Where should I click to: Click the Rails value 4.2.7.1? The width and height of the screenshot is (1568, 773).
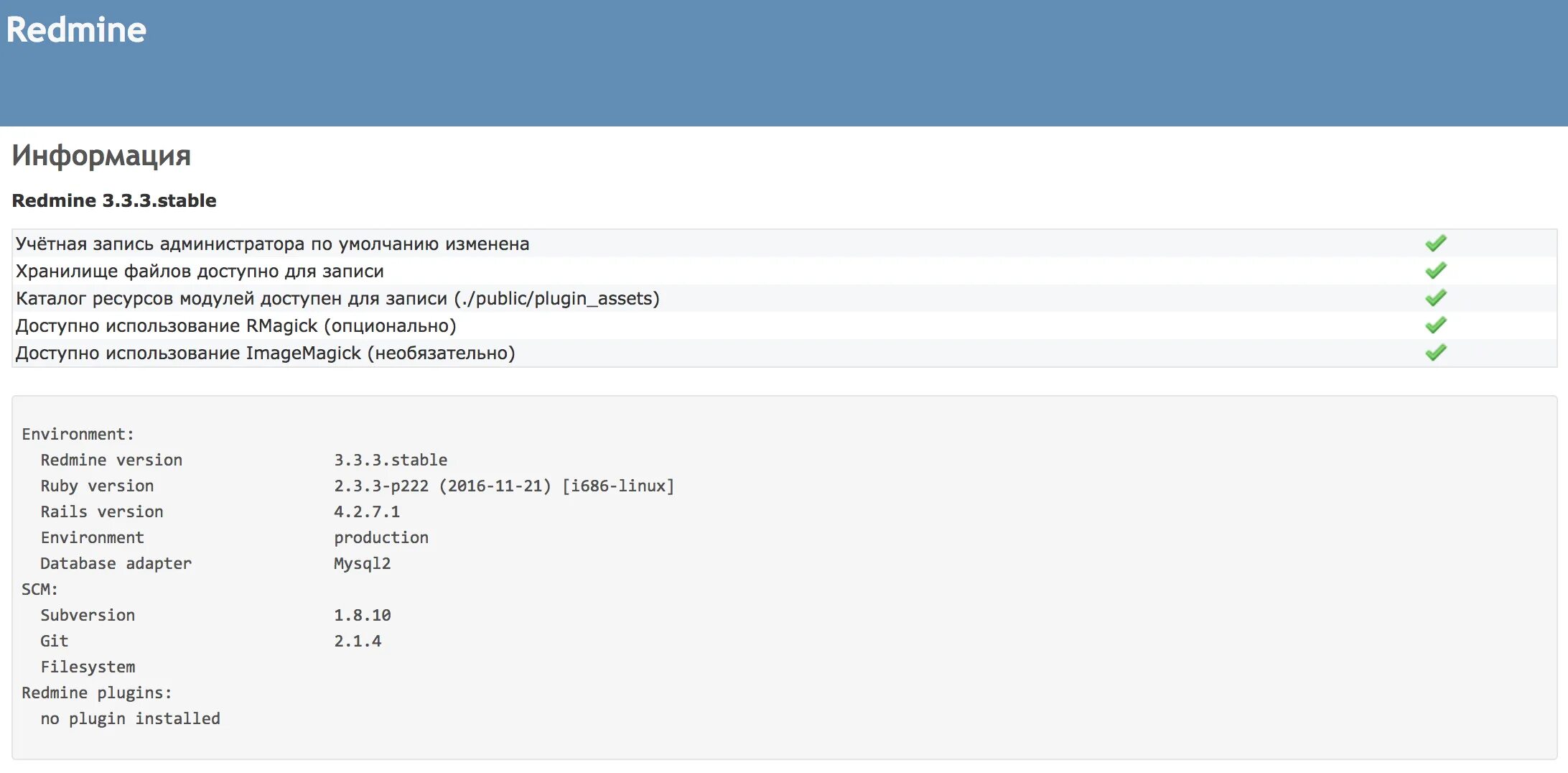pos(367,512)
